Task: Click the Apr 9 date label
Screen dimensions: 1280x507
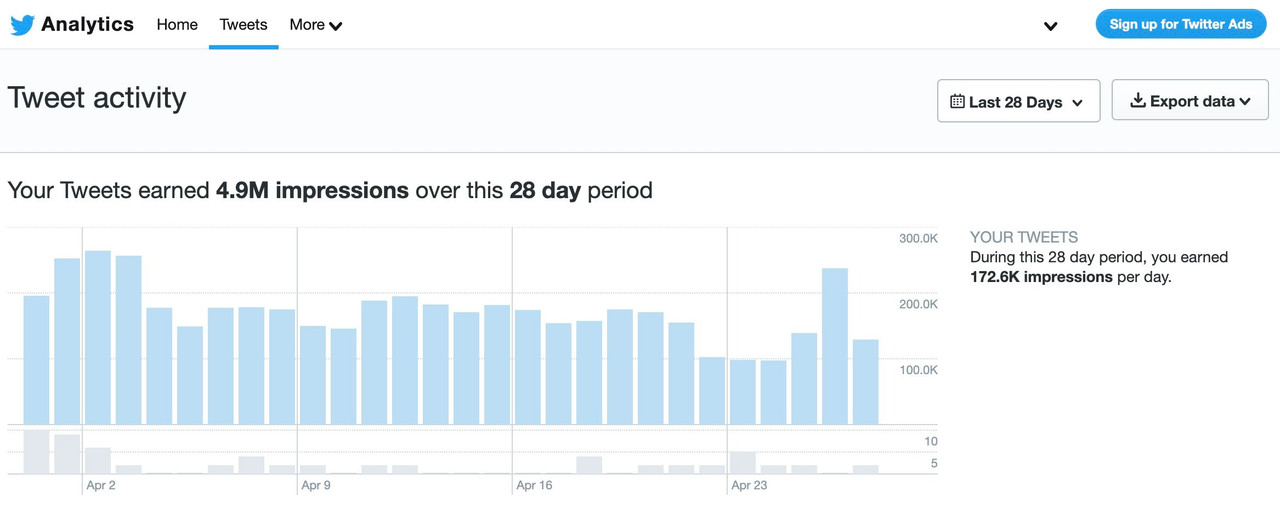Action: point(317,486)
